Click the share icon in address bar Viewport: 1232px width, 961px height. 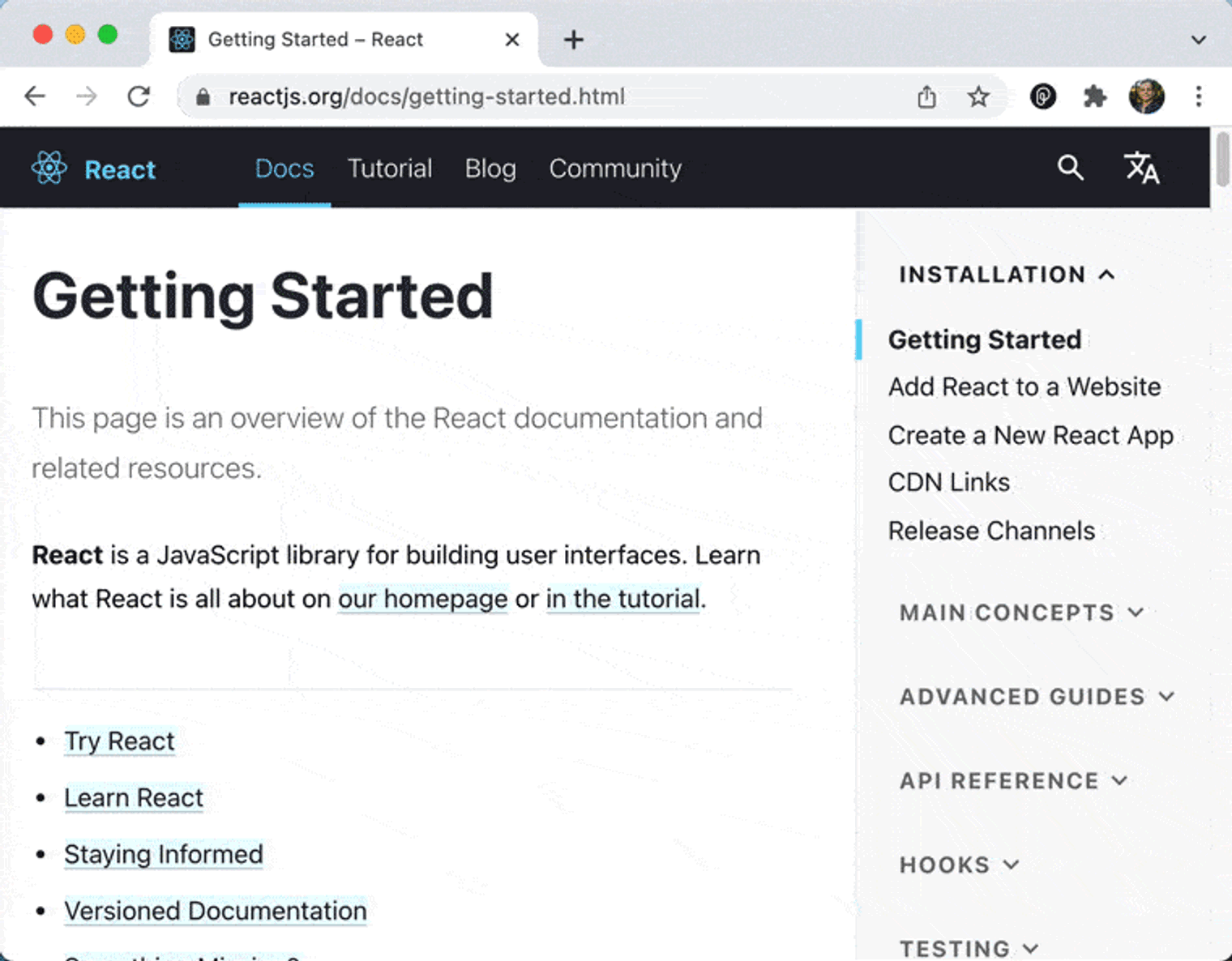(x=926, y=97)
